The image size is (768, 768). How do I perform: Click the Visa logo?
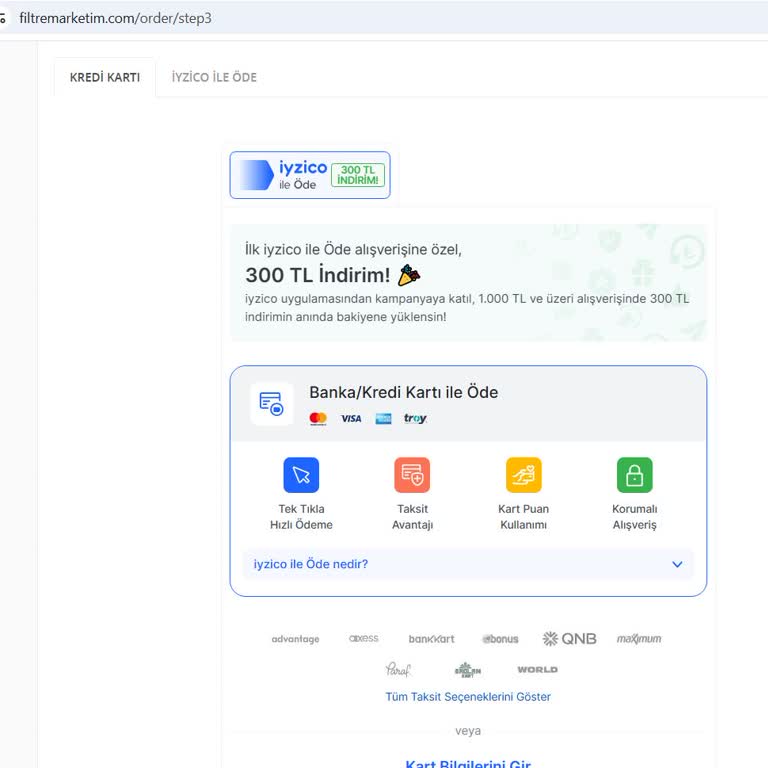351,418
